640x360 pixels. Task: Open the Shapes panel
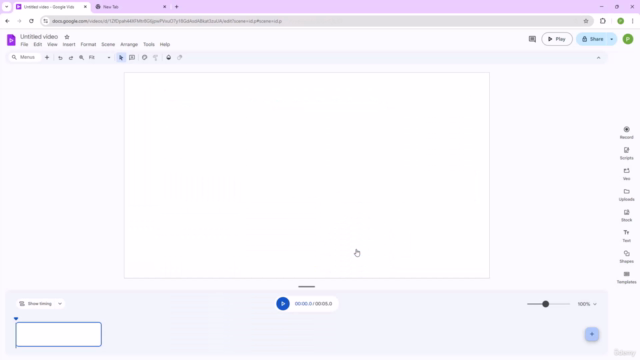tap(627, 257)
